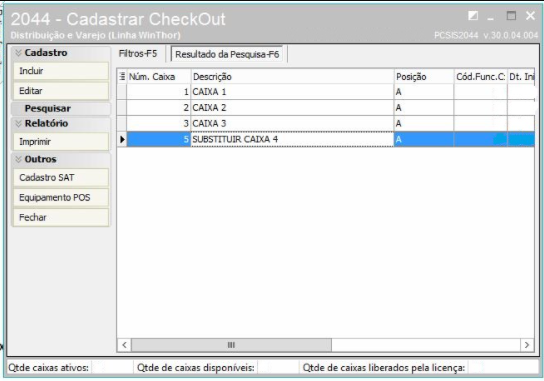Click the Qtde caixas ativos field
This screenshot has height=381, width=544.
click(112, 367)
